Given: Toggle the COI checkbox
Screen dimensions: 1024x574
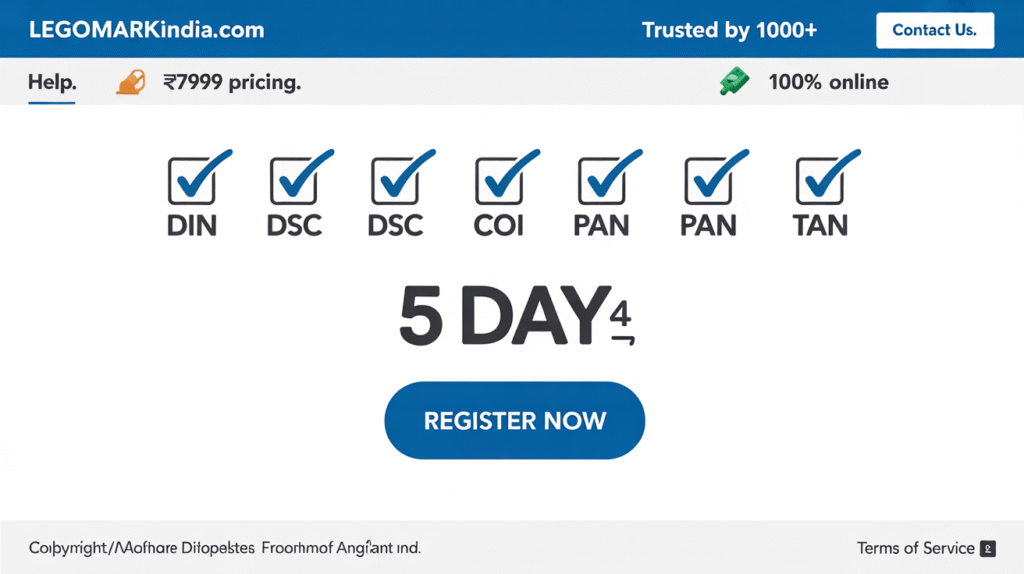Looking at the screenshot, I should [499, 181].
